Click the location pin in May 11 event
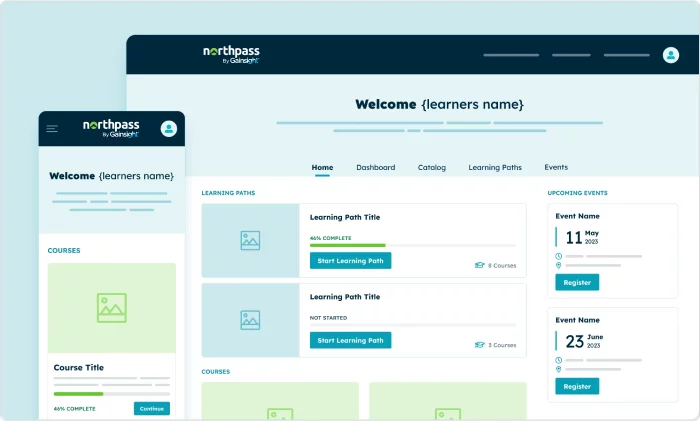 [558, 266]
